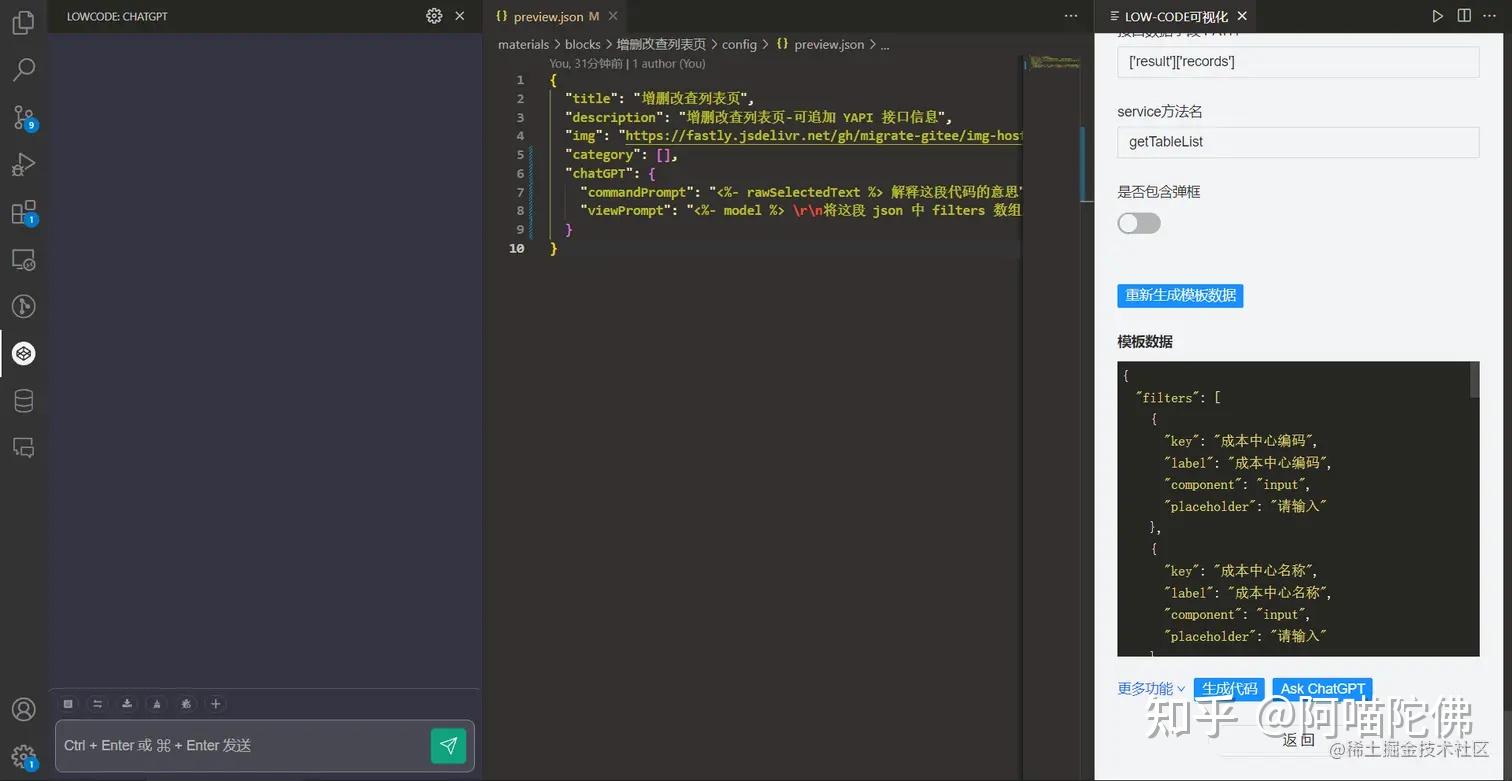
Task: Open ChatGPT panel settings gear
Action: 434,16
